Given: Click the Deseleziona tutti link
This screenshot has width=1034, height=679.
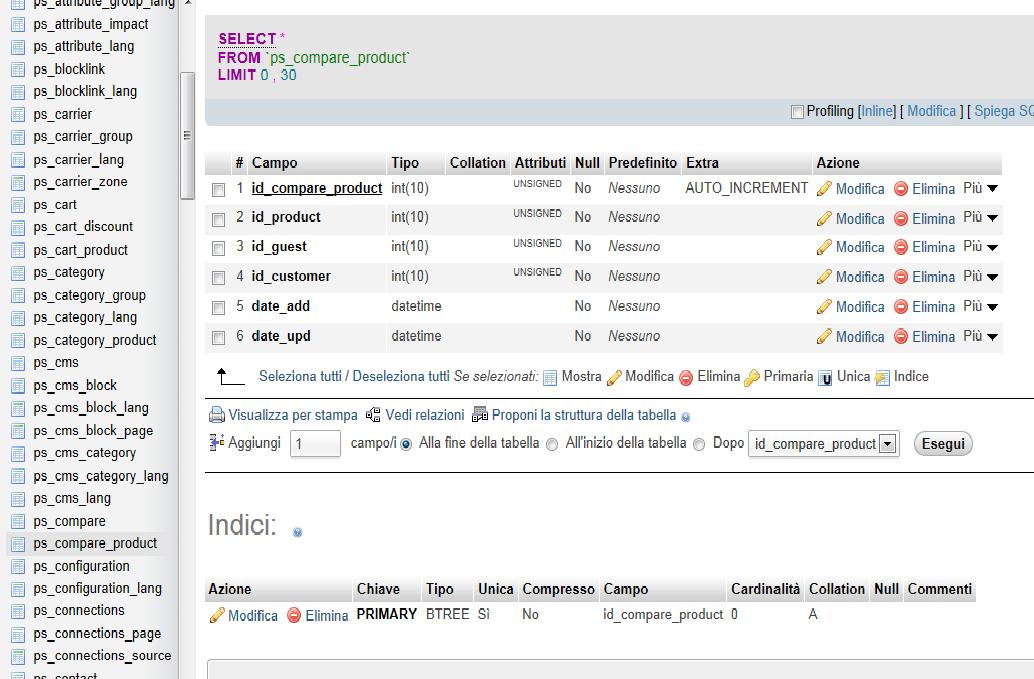Looking at the screenshot, I should [401, 376].
